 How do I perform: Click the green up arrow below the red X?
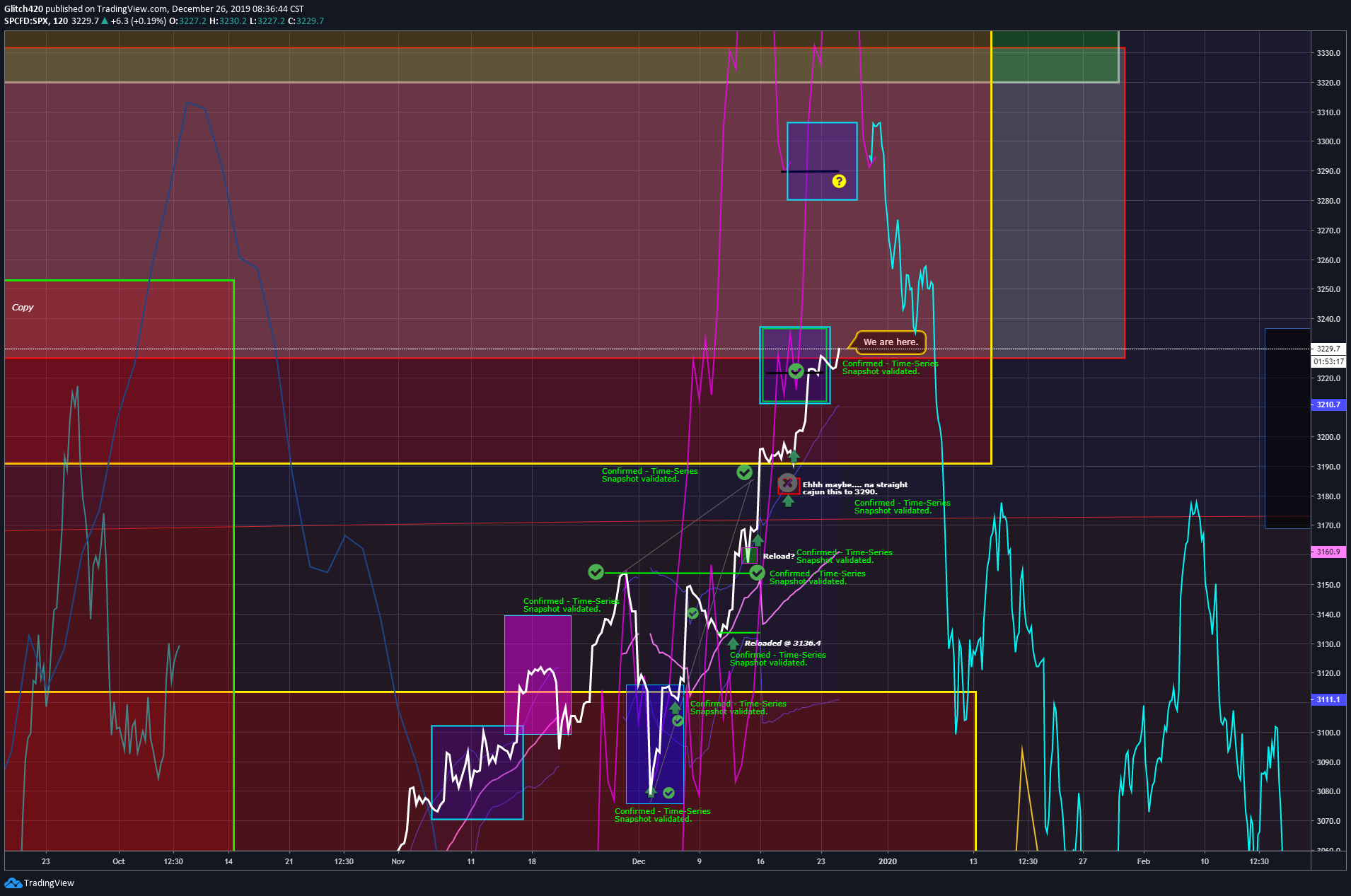[788, 501]
